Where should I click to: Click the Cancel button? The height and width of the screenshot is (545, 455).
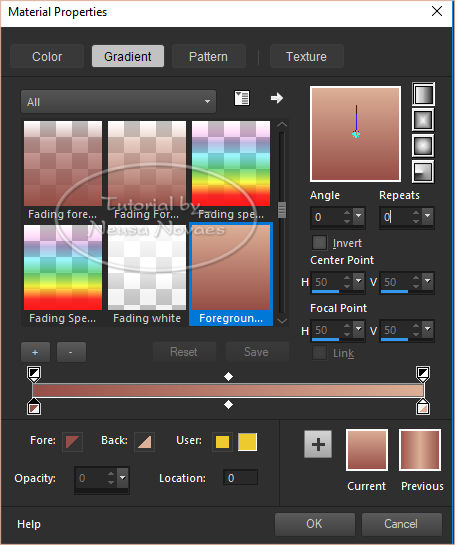tap(401, 524)
